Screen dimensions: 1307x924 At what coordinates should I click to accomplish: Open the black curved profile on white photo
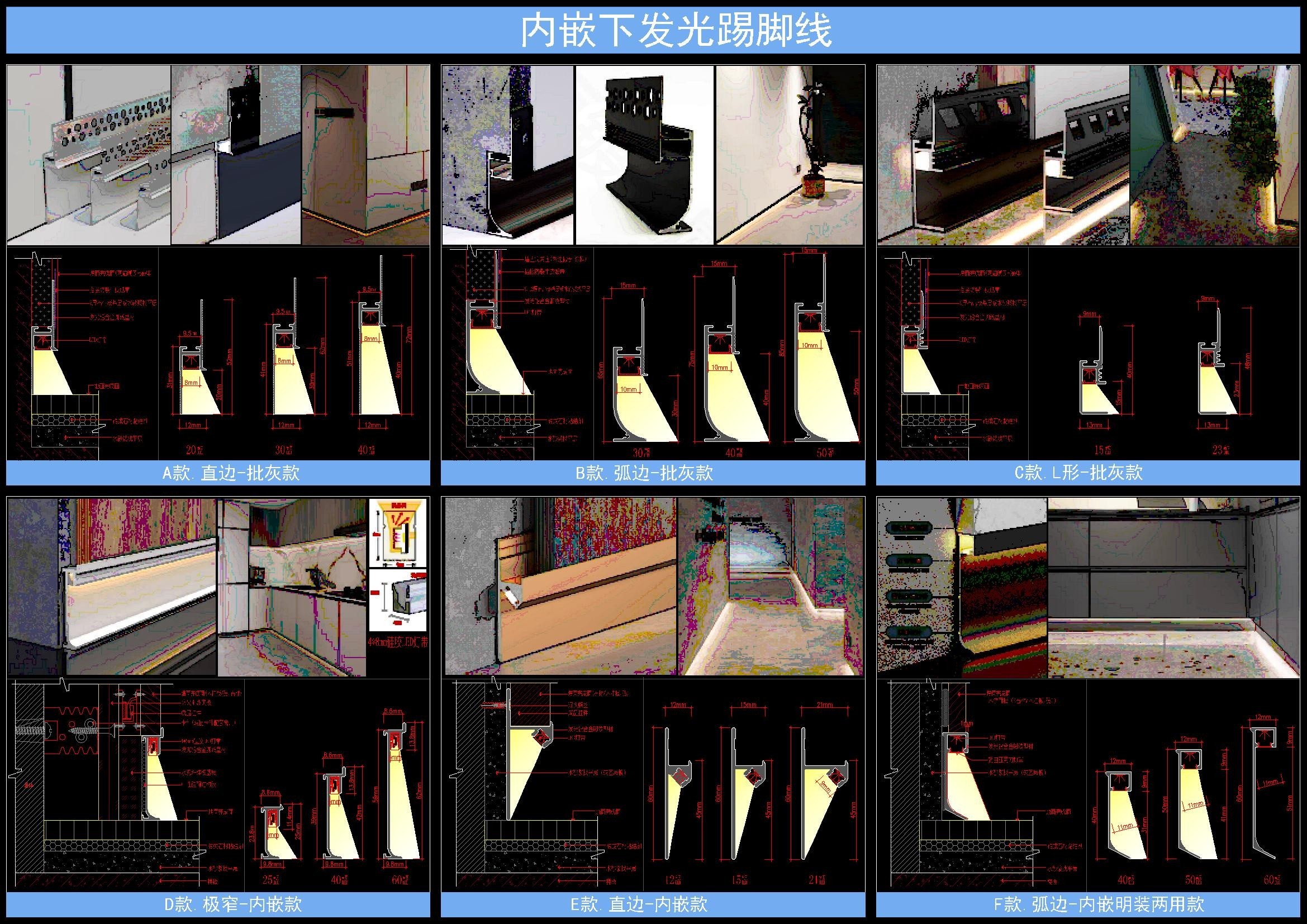click(644, 155)
